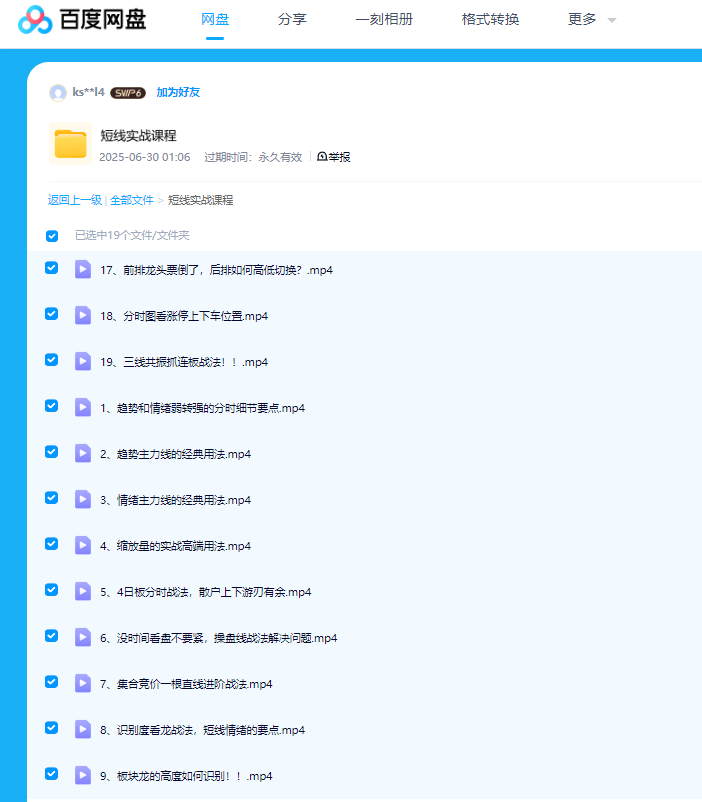Click the 百度网盘 brand text

[x=103, y=19]
